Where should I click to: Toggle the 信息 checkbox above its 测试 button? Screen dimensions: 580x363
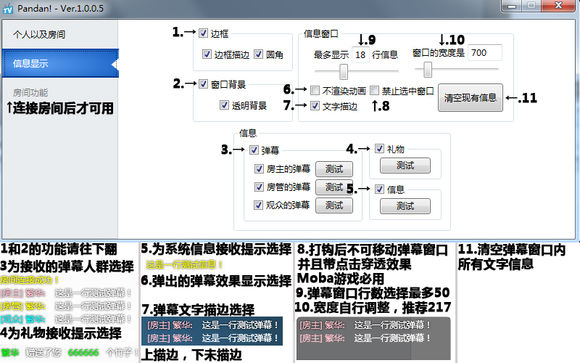[x=380, y=189]
